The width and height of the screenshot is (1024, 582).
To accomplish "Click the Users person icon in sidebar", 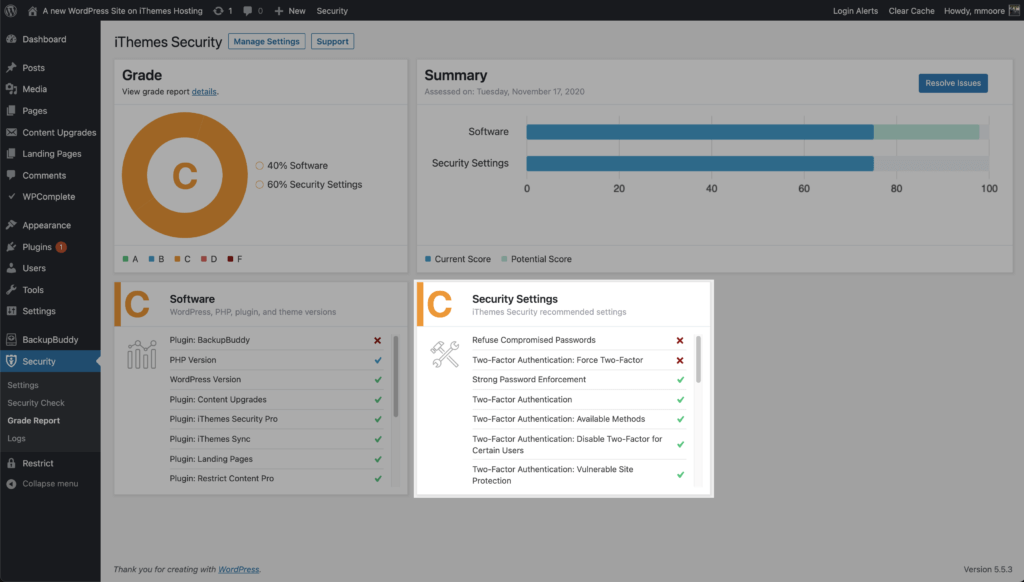I will point(11,268).
